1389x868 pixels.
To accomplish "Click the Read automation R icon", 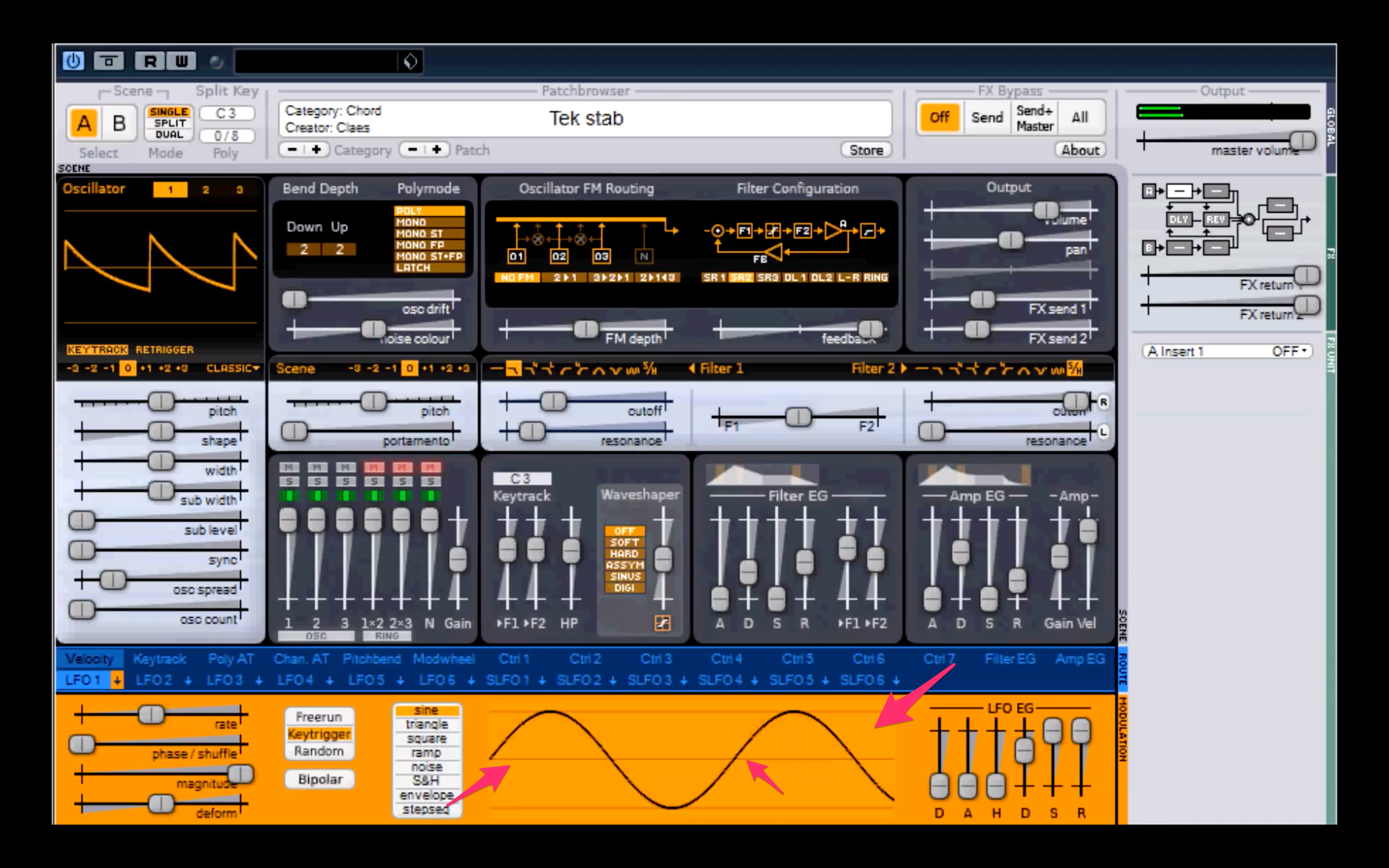I will [150, 61].
